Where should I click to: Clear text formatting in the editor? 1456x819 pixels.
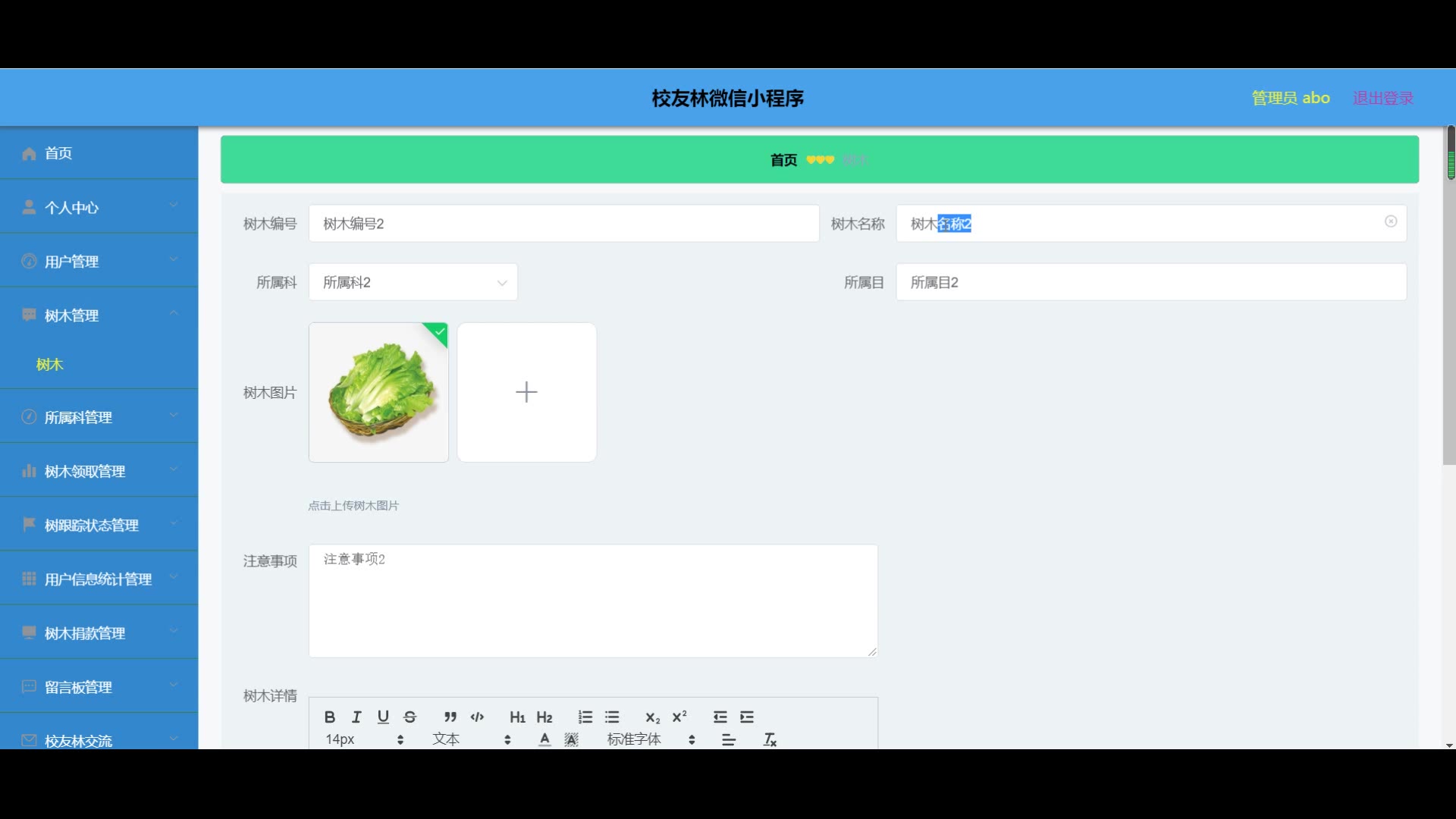(770, 739)
